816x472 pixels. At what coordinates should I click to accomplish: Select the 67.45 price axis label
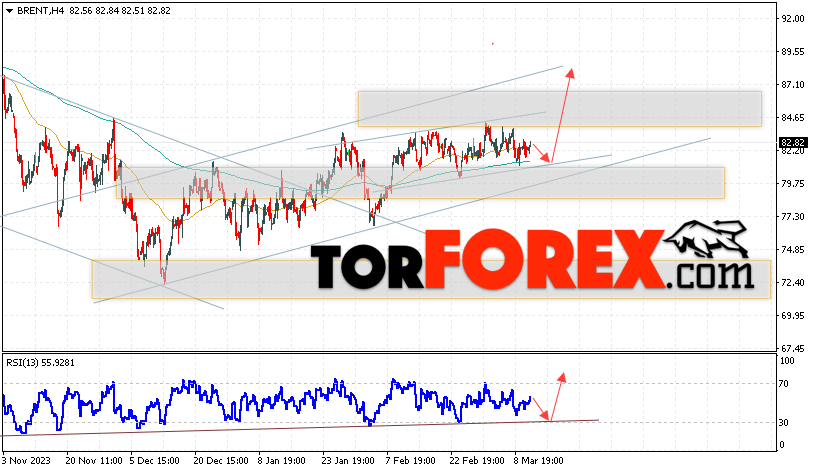pos(793,349)
